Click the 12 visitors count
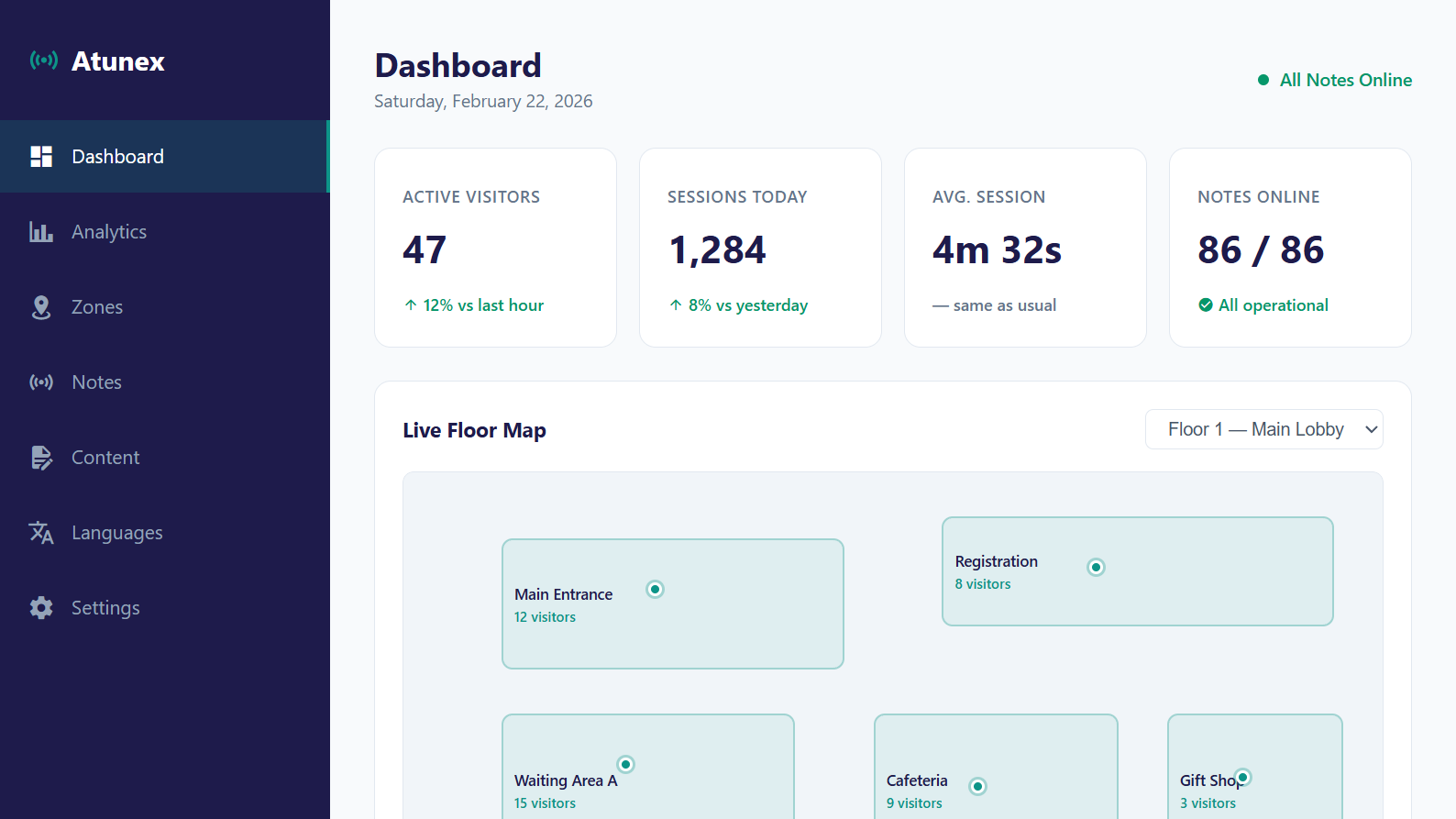 (545, 617)
